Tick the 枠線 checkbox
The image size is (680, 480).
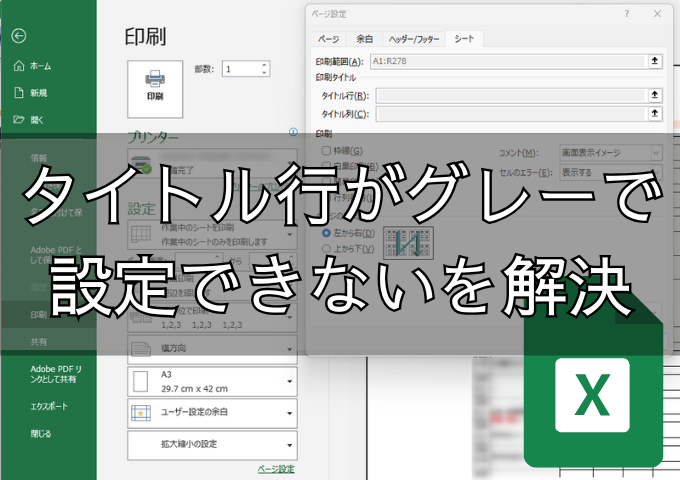pyautogui.click(x=326, y=151)
